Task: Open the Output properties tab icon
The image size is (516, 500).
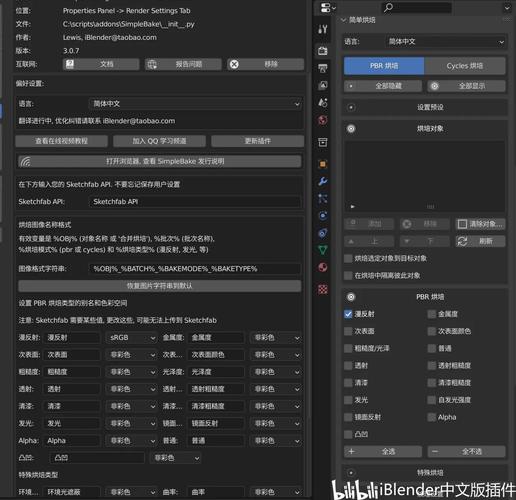Action: pos(322,68)
